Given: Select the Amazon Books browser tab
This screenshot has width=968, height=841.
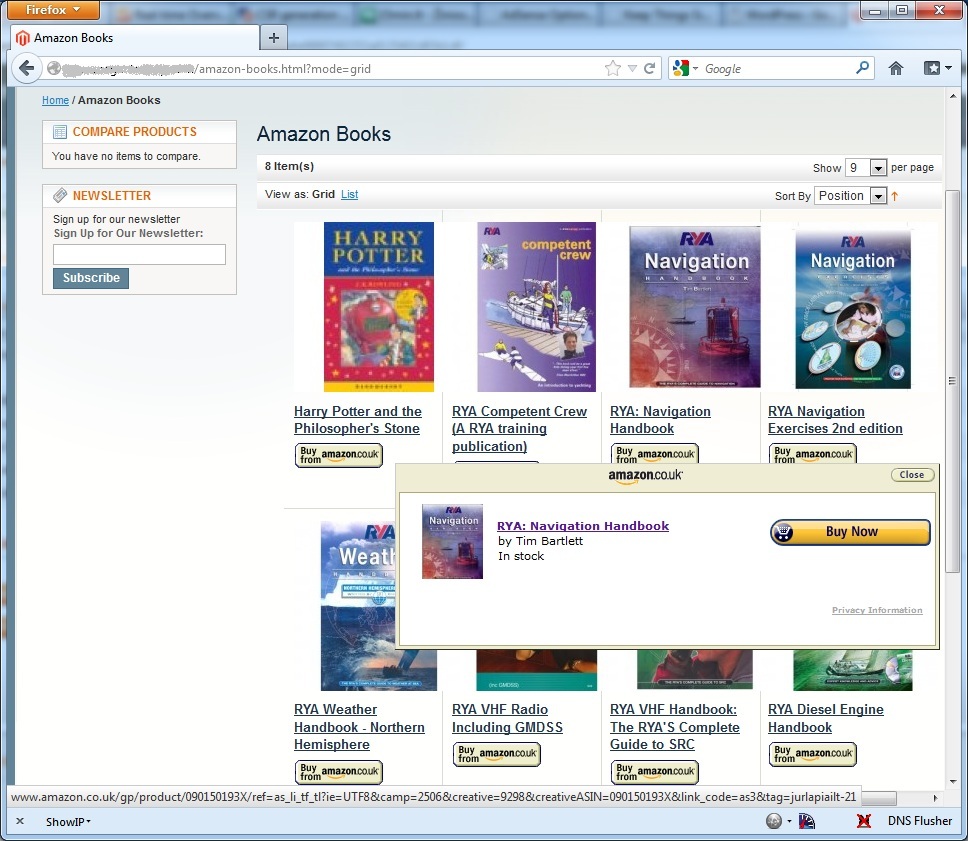Looking at the screenshot, I should [x=135, y=38].
